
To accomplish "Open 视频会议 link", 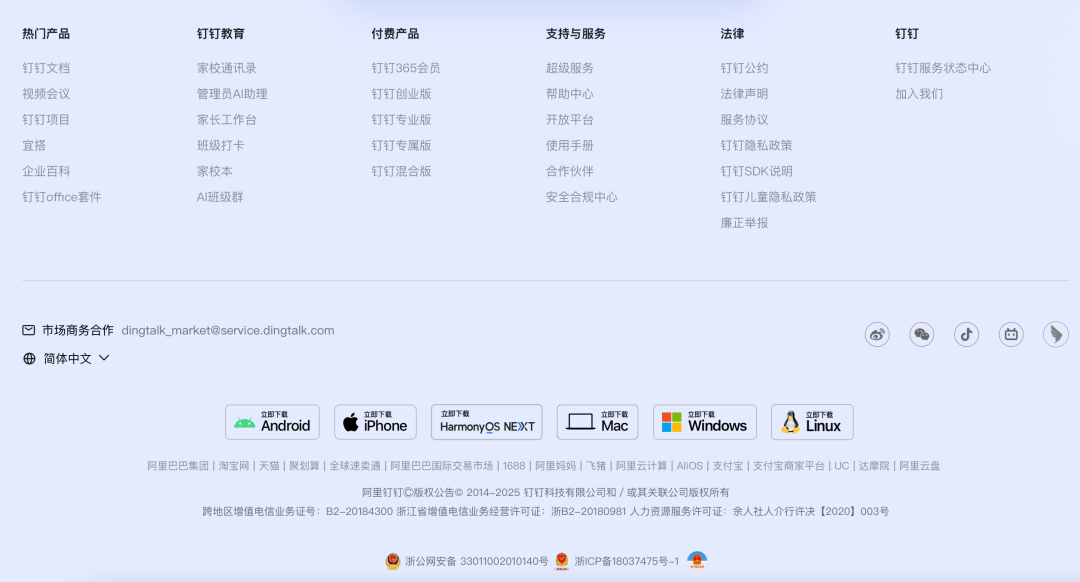I will click(46, 94).
